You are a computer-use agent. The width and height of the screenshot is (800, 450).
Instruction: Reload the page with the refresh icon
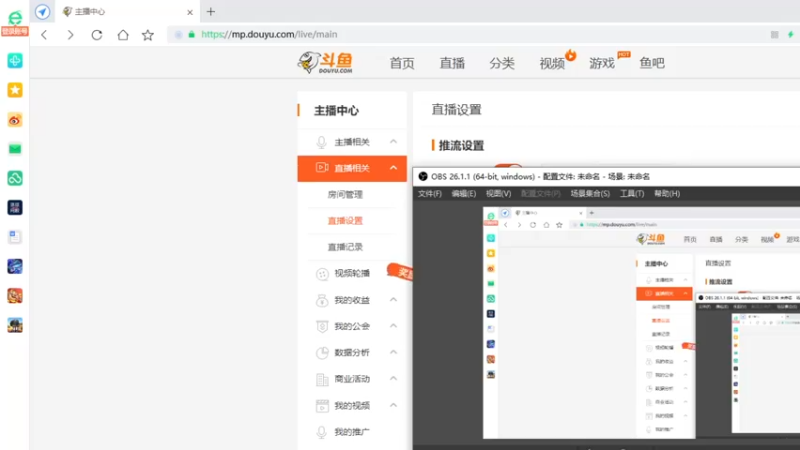tap(97, 35)
